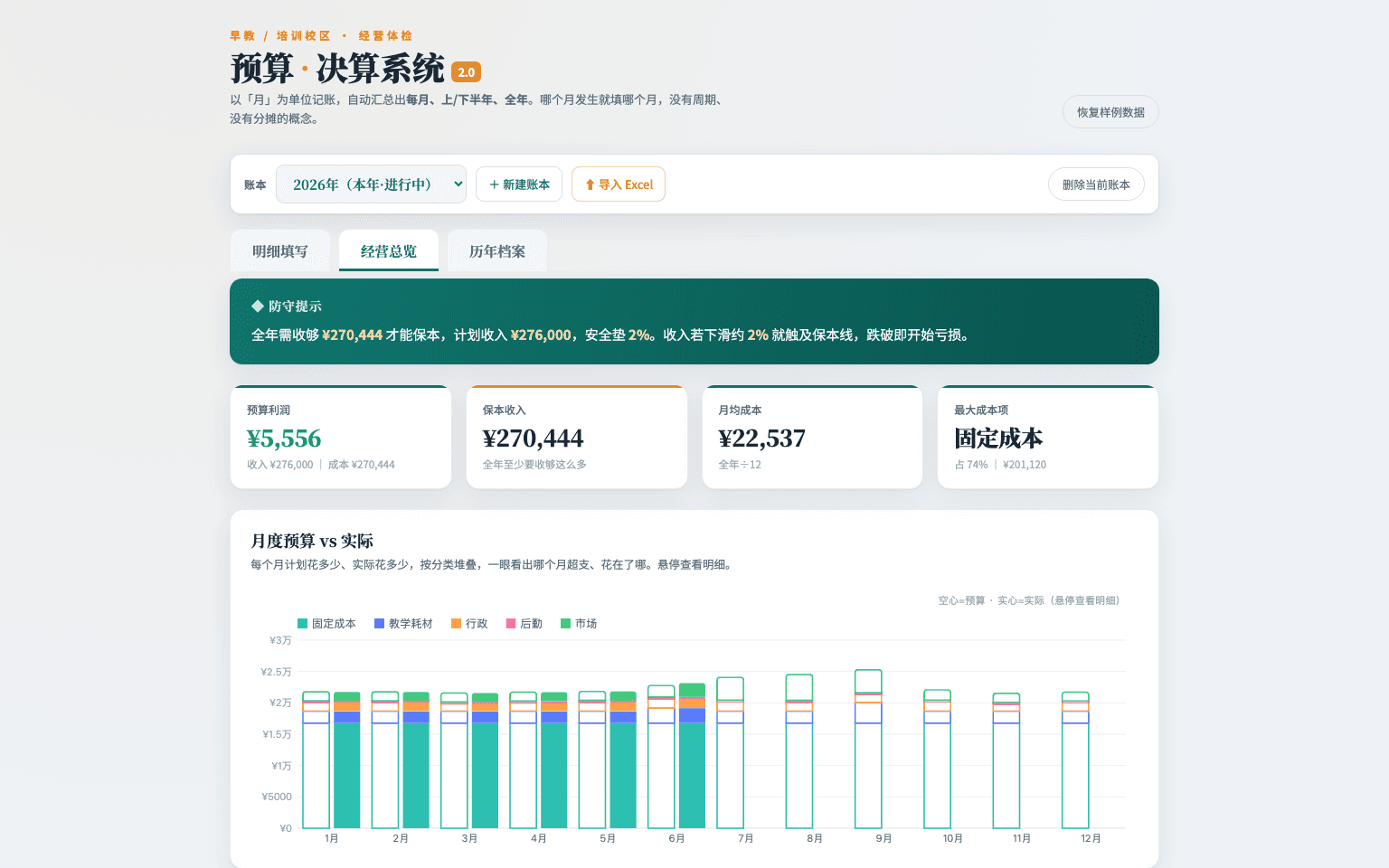
Task: Click the 10月 hollow budget bar
Action: pyautogui.click(x=937, y=759)
